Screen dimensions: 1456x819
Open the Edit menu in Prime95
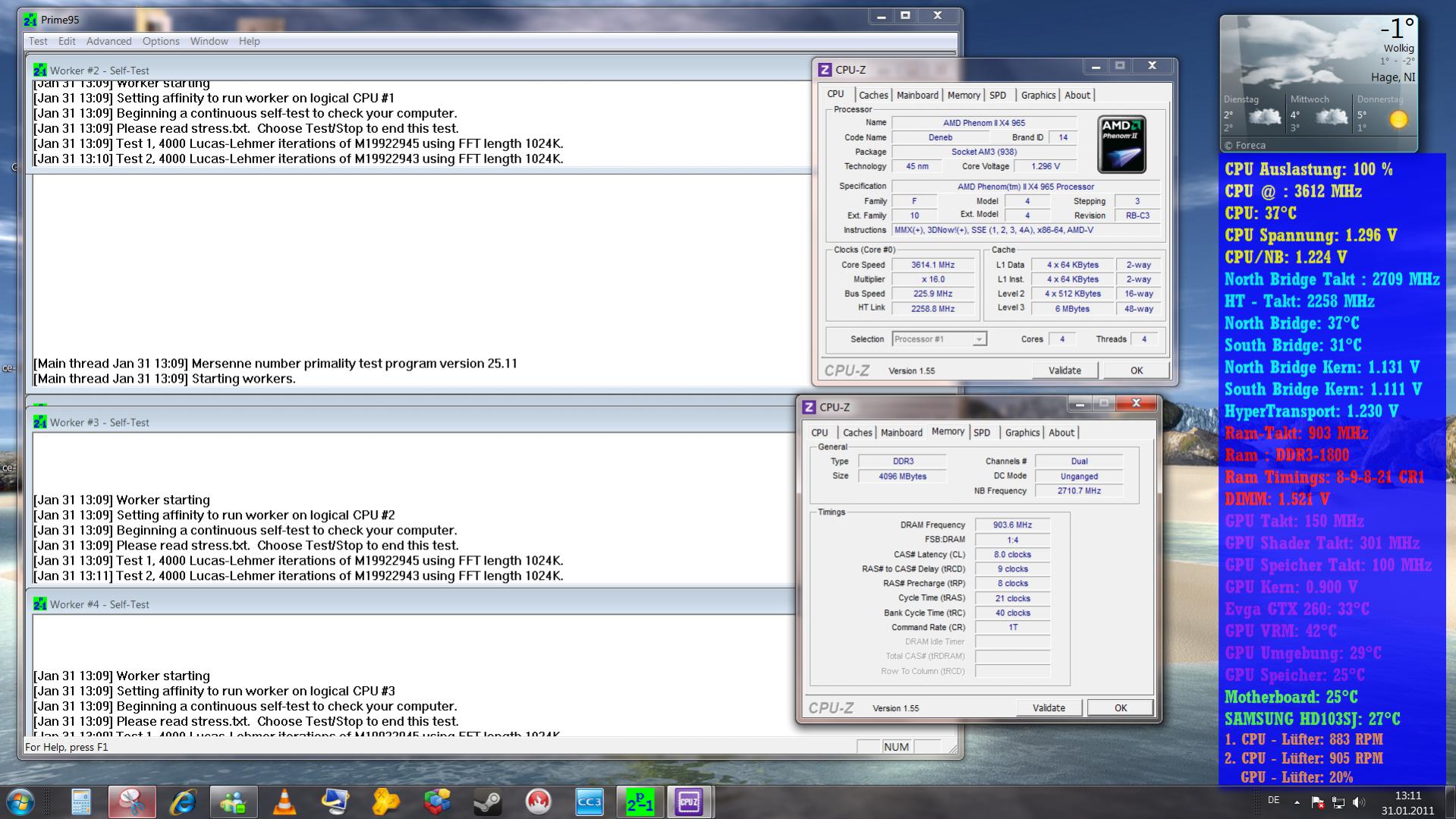[67, 41]
